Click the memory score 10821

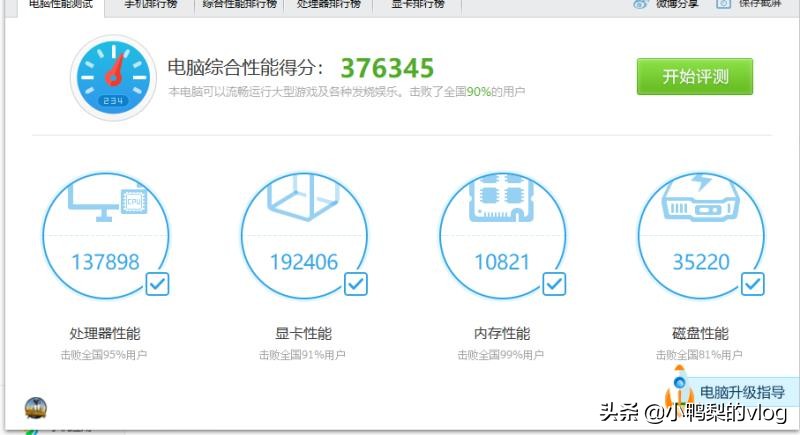pyautogui.click(x=502, y=262)
